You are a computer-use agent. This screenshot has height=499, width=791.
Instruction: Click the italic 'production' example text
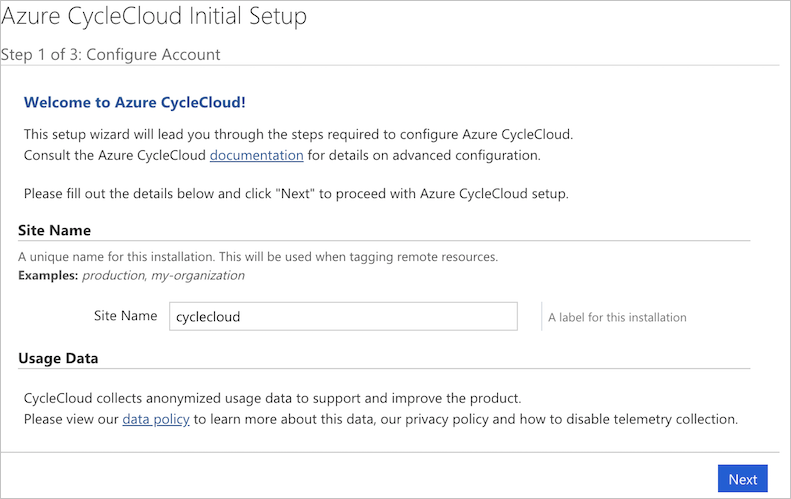[x=115, y=275]
